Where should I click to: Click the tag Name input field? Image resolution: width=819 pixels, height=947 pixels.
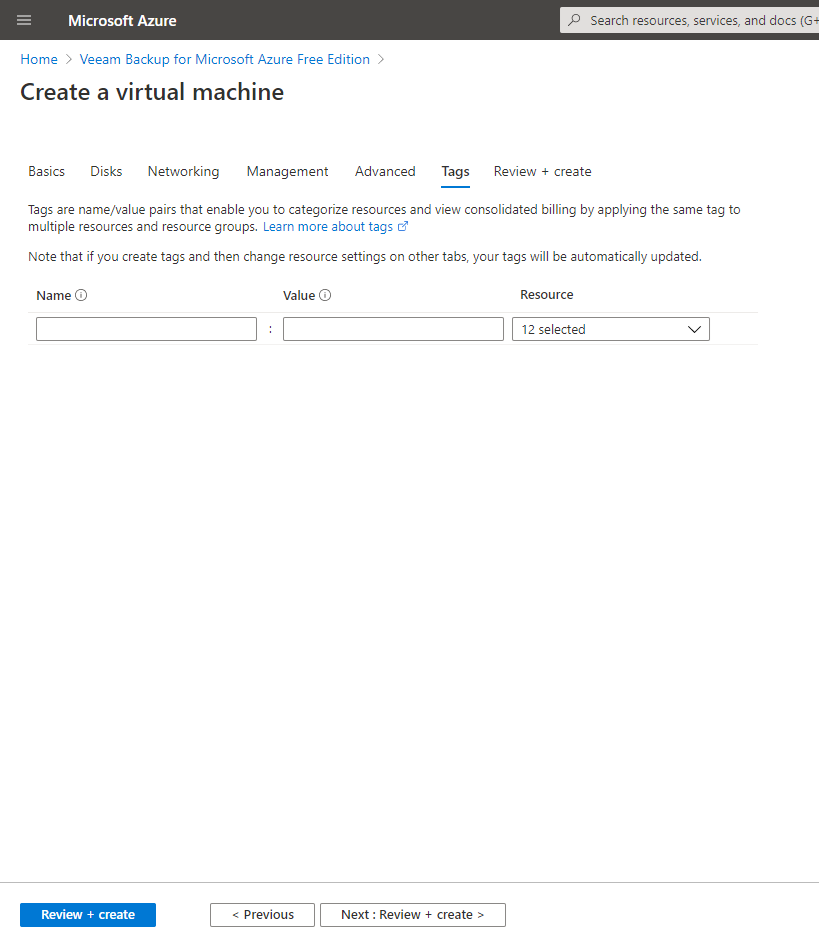pyautogui.click(x=146, y=329)
